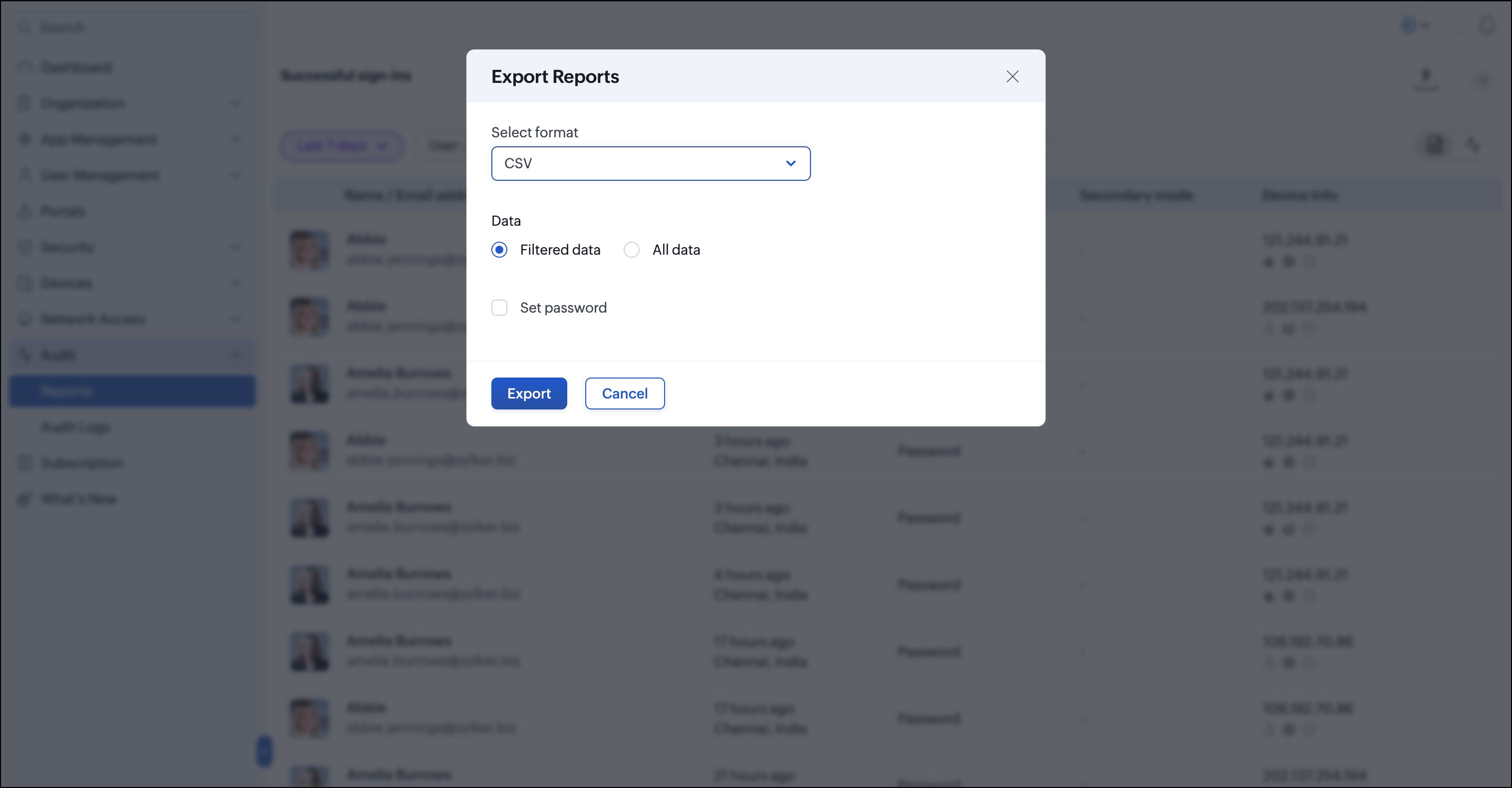Click the Last 7 days filter chip
The image size is (1512, 788).
[x=342, y=146]
